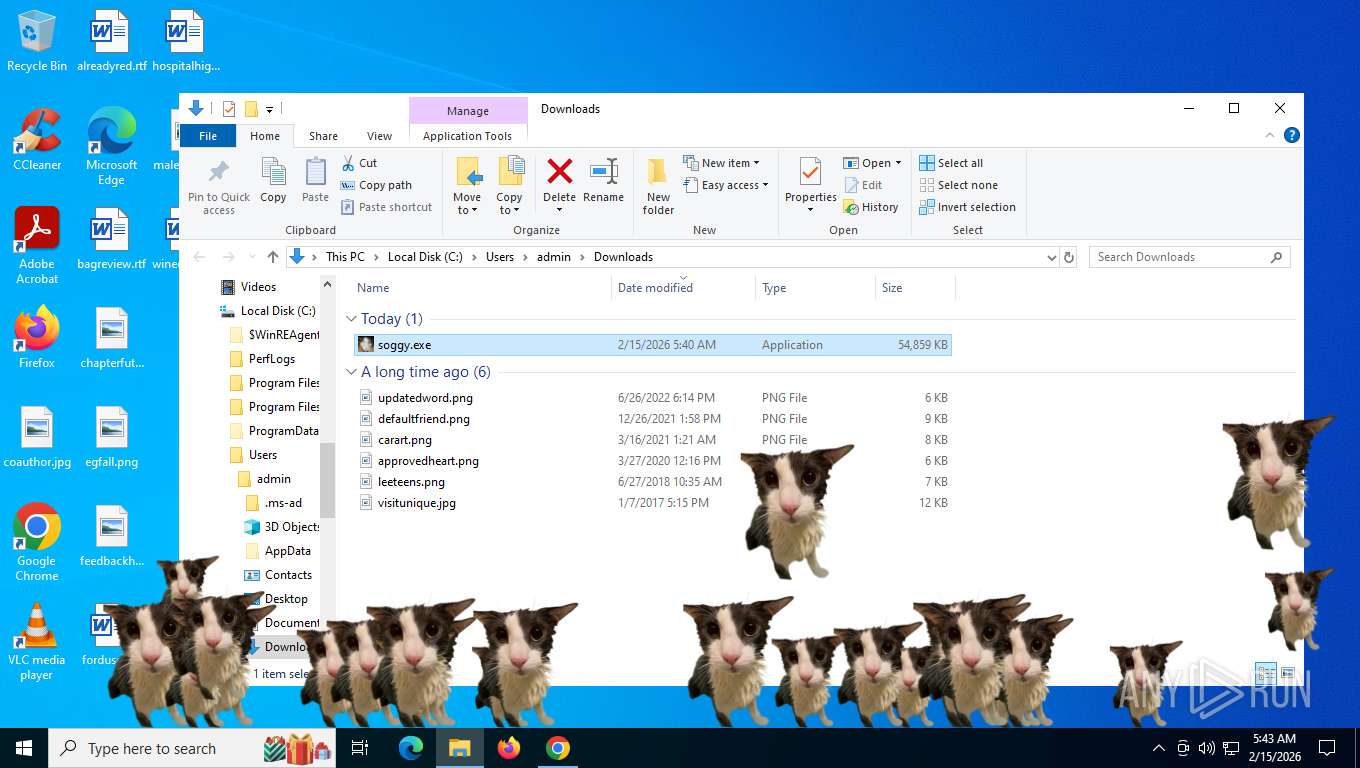Click Select all

click(951, 163)
